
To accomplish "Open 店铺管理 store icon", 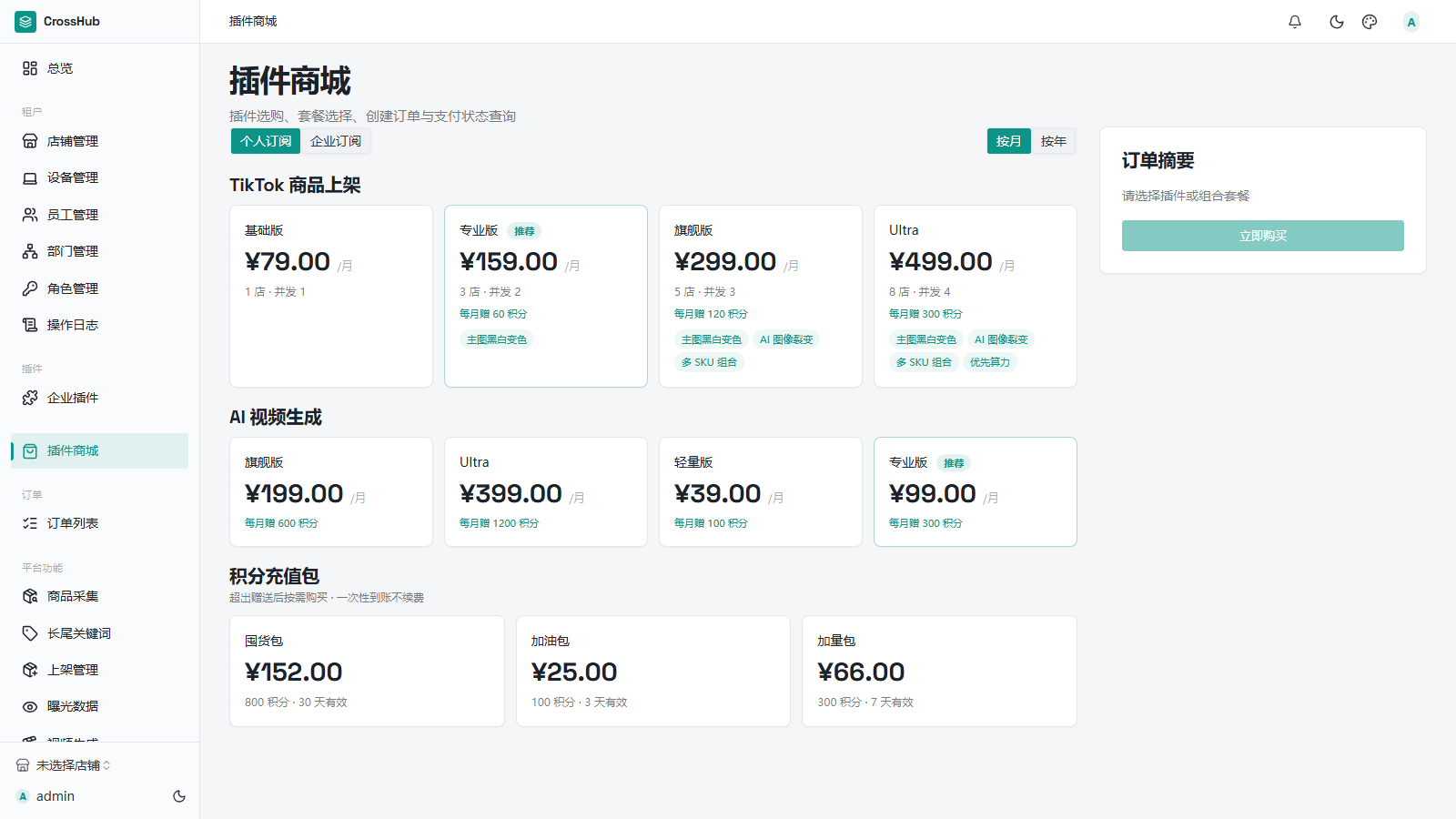I will tap(30, 141).
